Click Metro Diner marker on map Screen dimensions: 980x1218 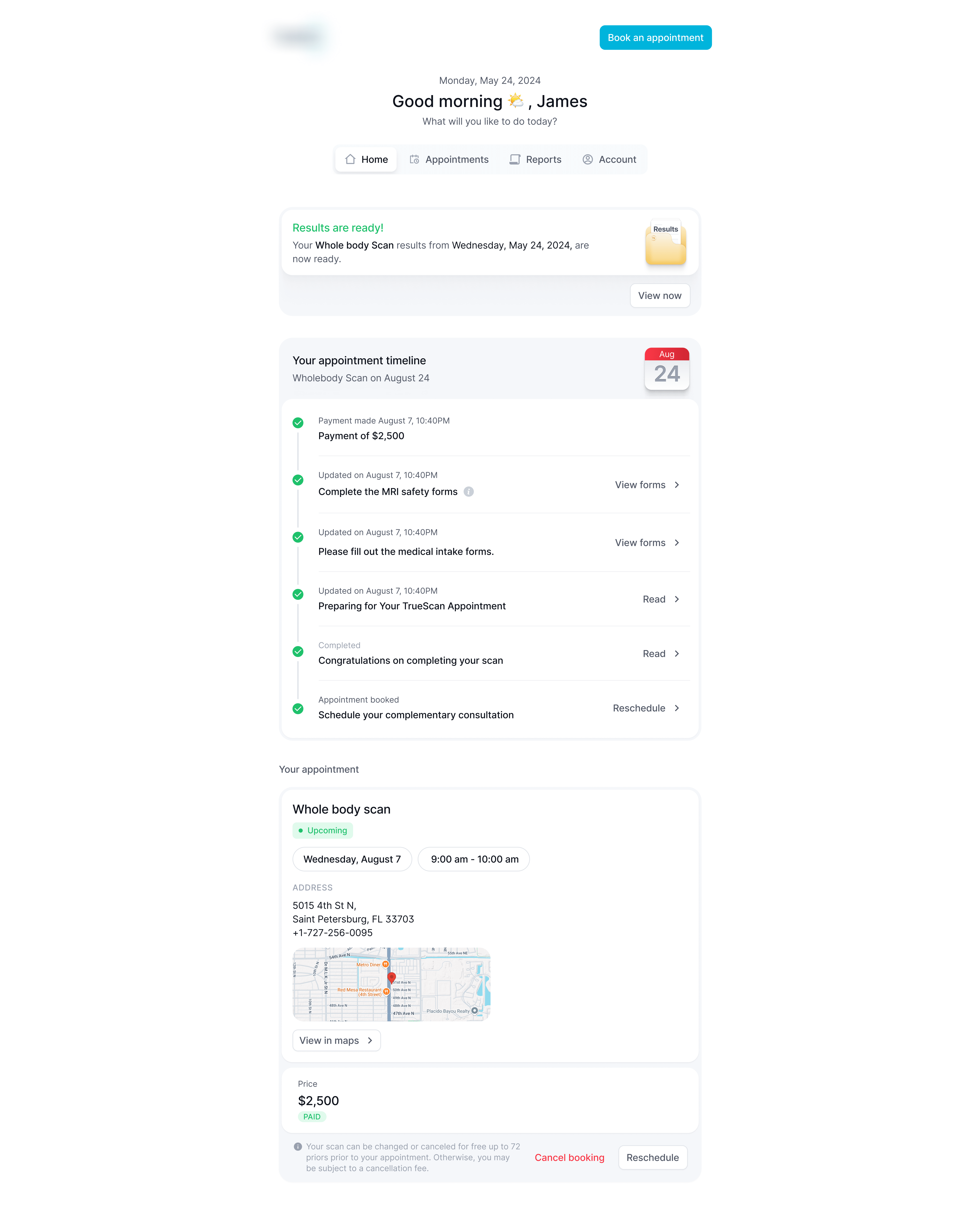pos(385,964)
